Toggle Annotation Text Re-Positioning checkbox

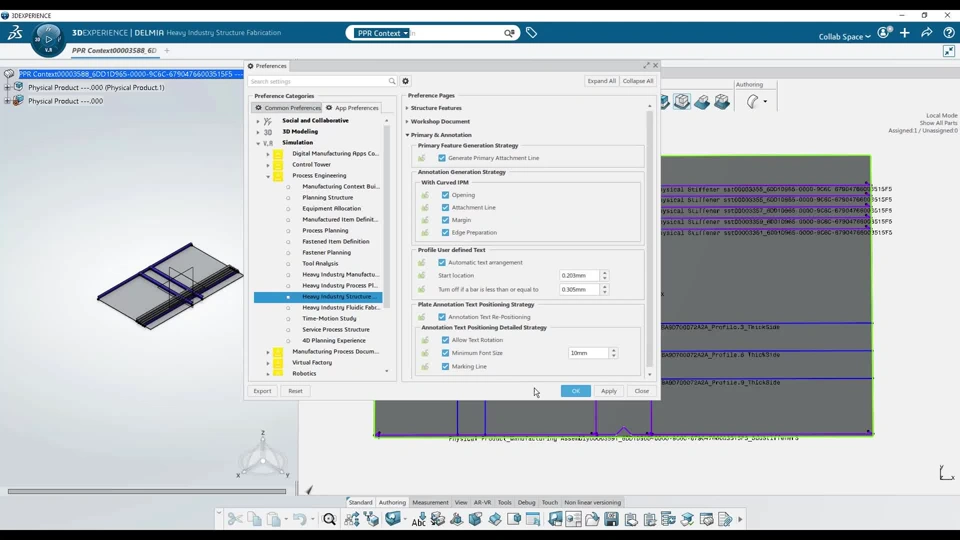coord(442,317)
